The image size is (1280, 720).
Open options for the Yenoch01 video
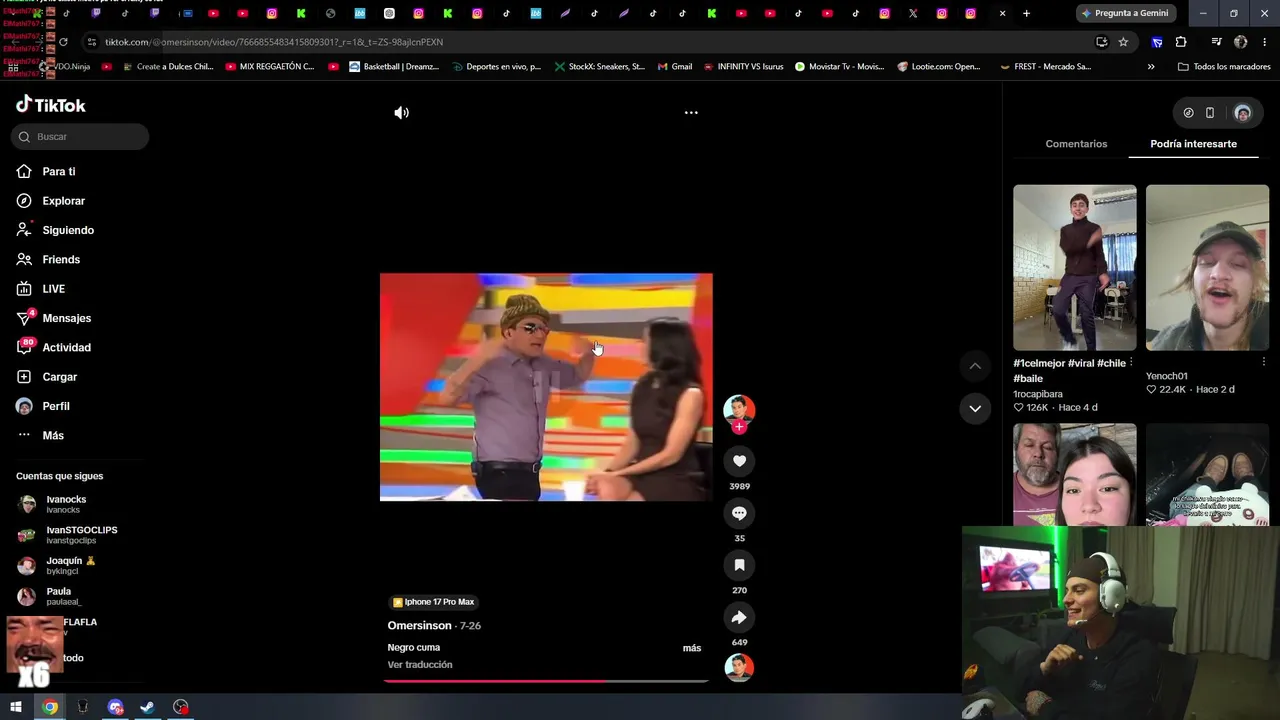pyautogui.click(x=1264, y=363)
